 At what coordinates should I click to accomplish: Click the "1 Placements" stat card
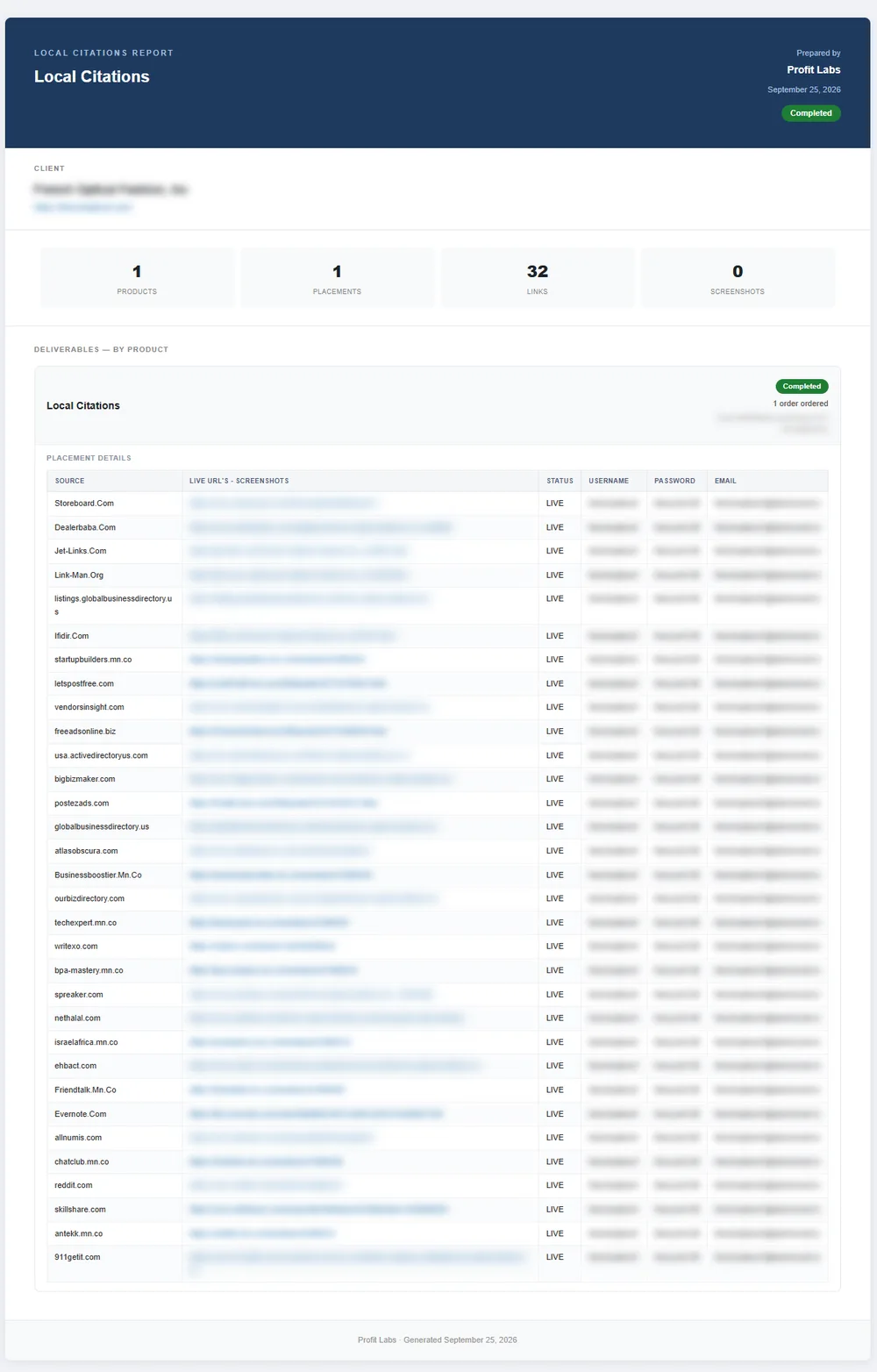338,278
